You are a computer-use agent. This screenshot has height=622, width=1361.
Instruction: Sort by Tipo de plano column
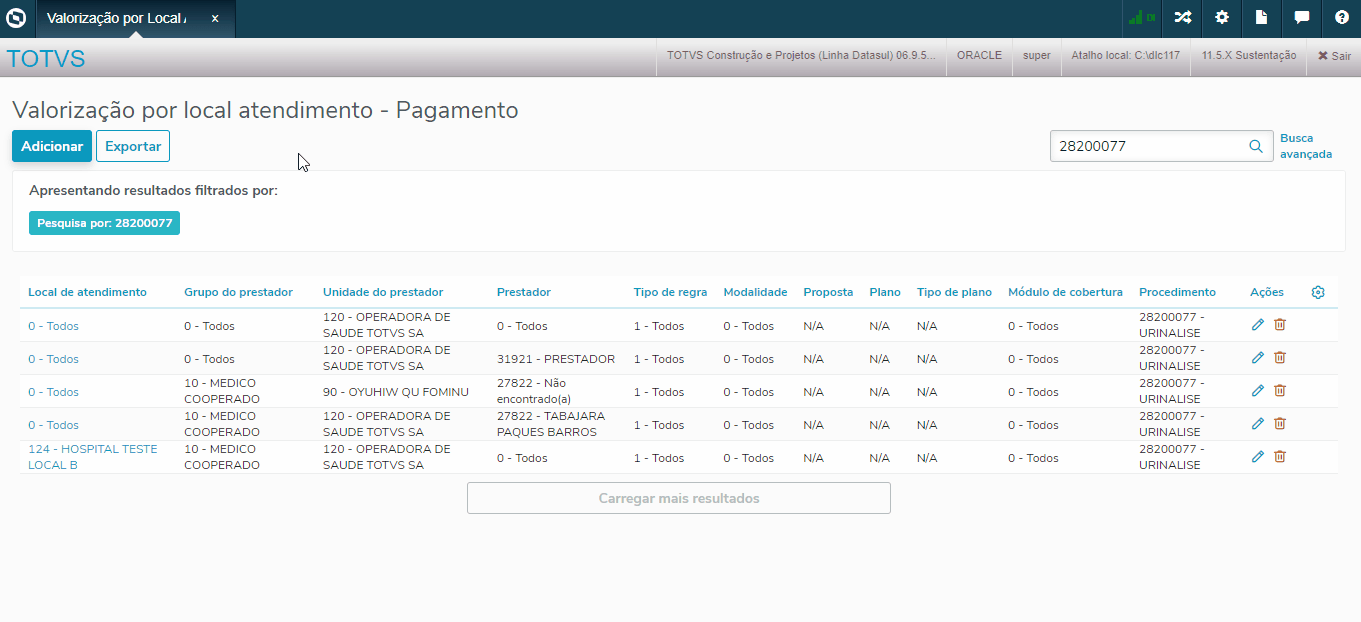pos(954,292)
